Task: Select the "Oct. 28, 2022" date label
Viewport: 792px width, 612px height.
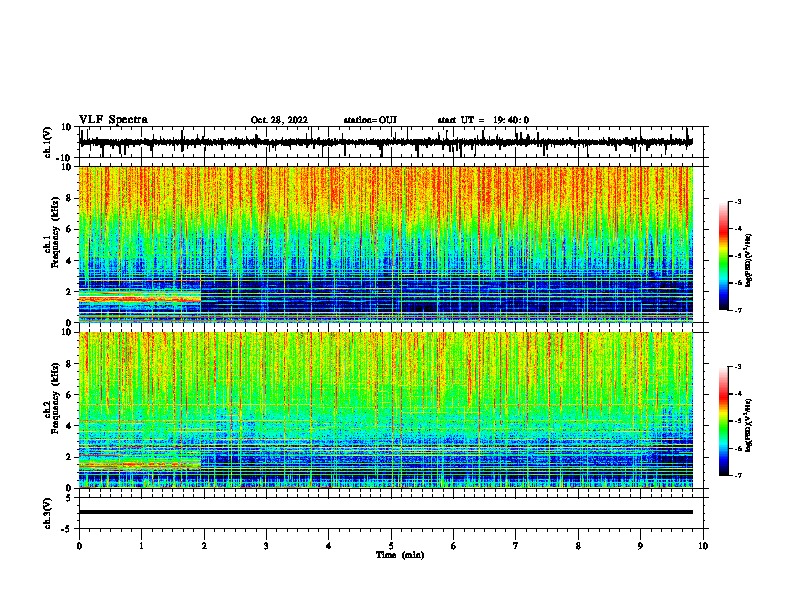Action: [x=279, y=120]
